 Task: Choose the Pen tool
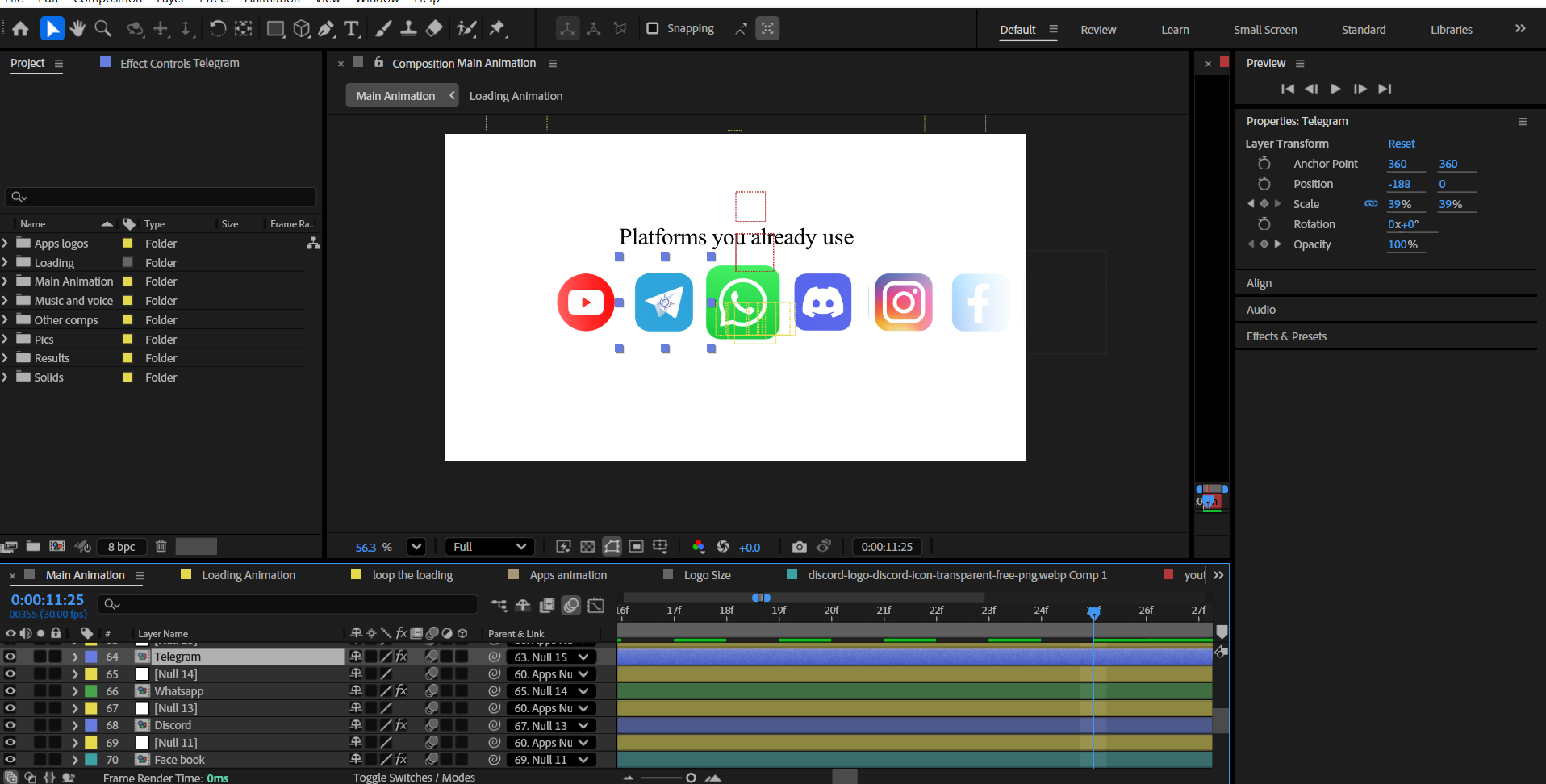coord(326,29)
